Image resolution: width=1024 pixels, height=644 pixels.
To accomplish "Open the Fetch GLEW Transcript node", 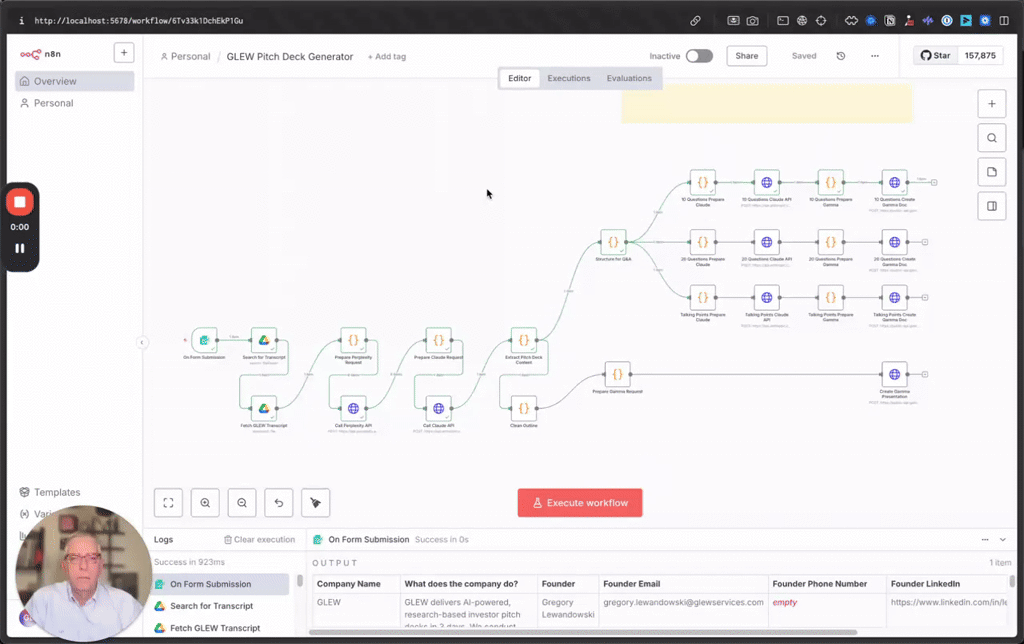I will pos(264,408).
